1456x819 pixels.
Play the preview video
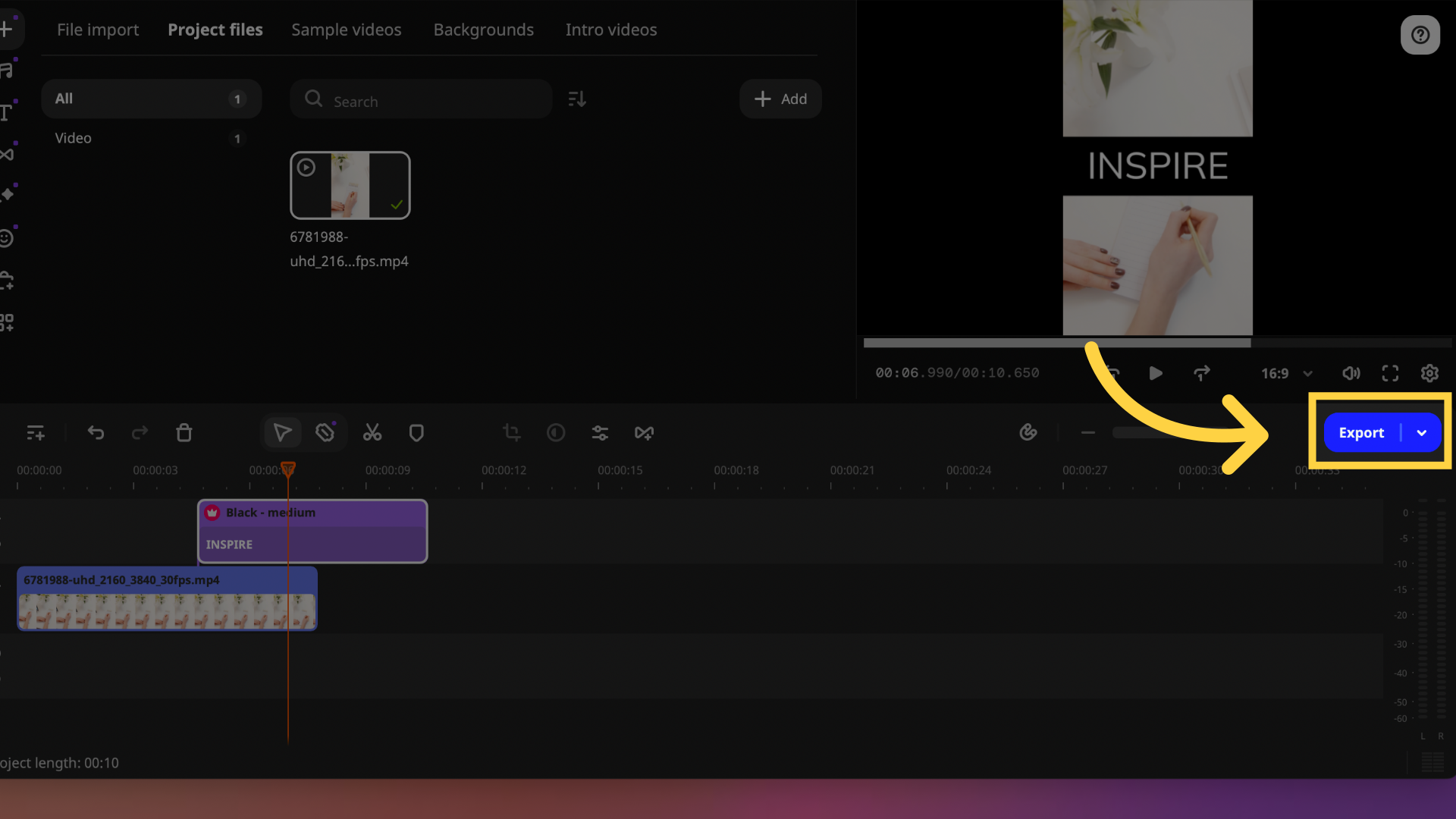[1156, 373]
